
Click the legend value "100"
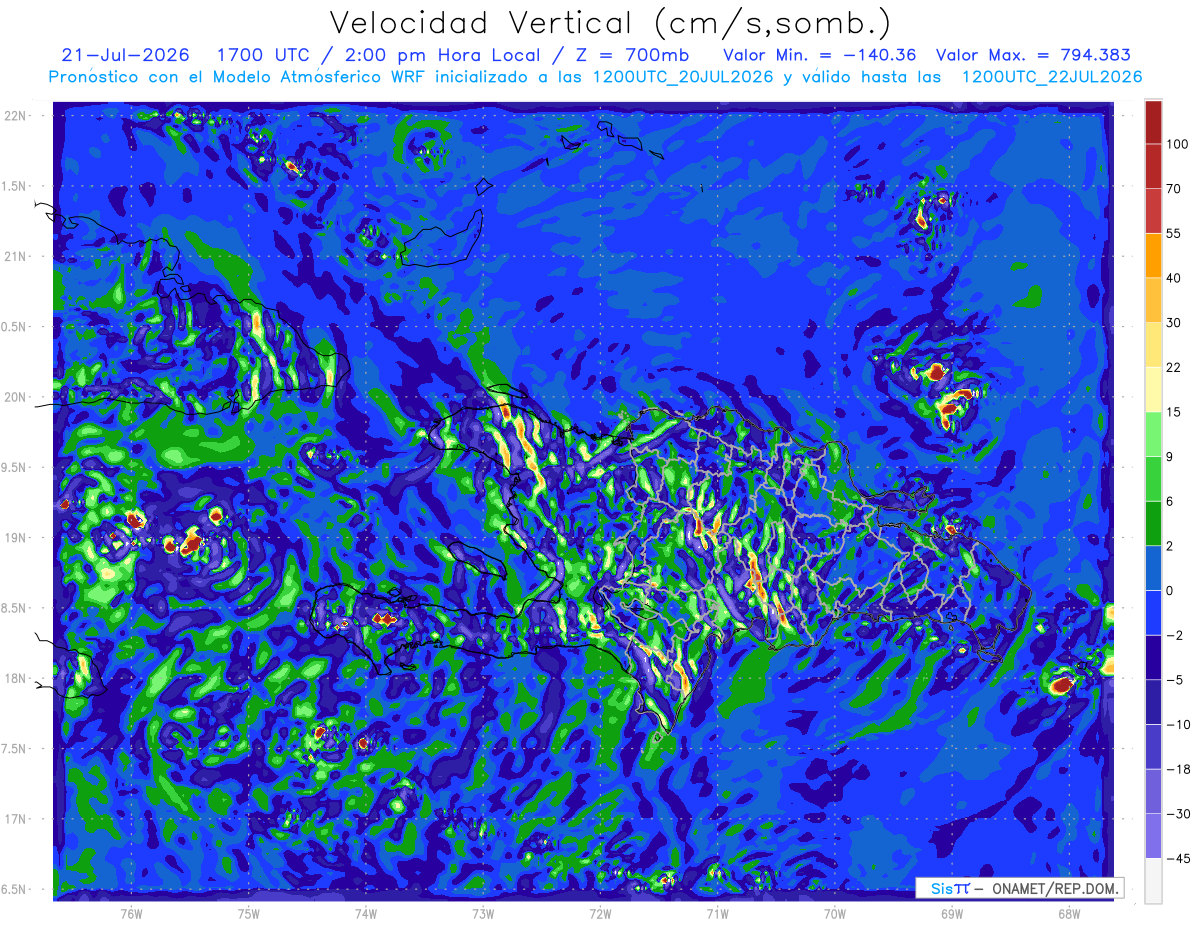[x=1178, y=144]
